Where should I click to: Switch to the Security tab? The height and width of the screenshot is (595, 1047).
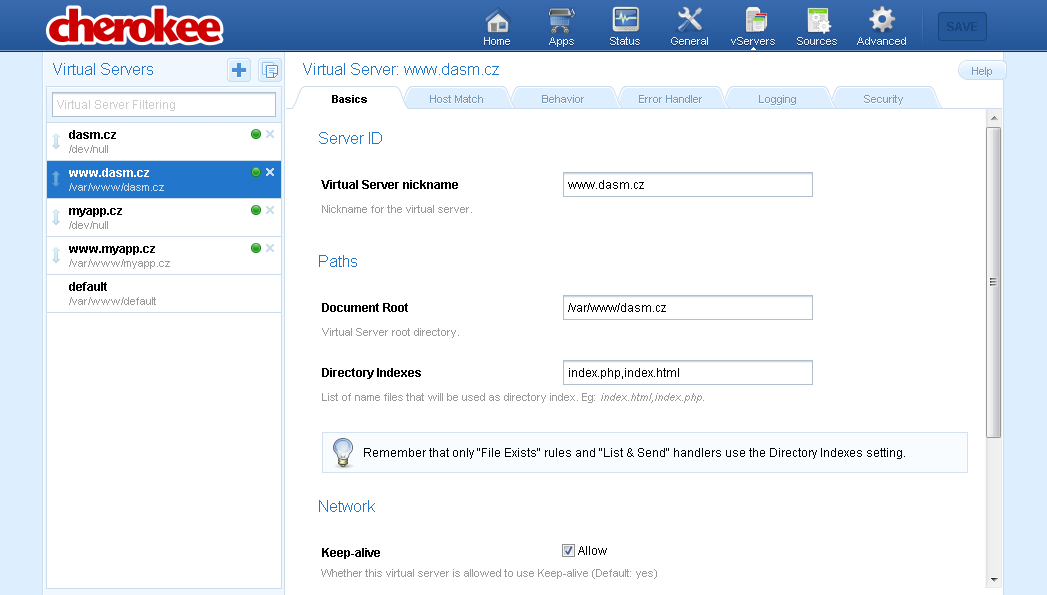click(x=883, y=99)
